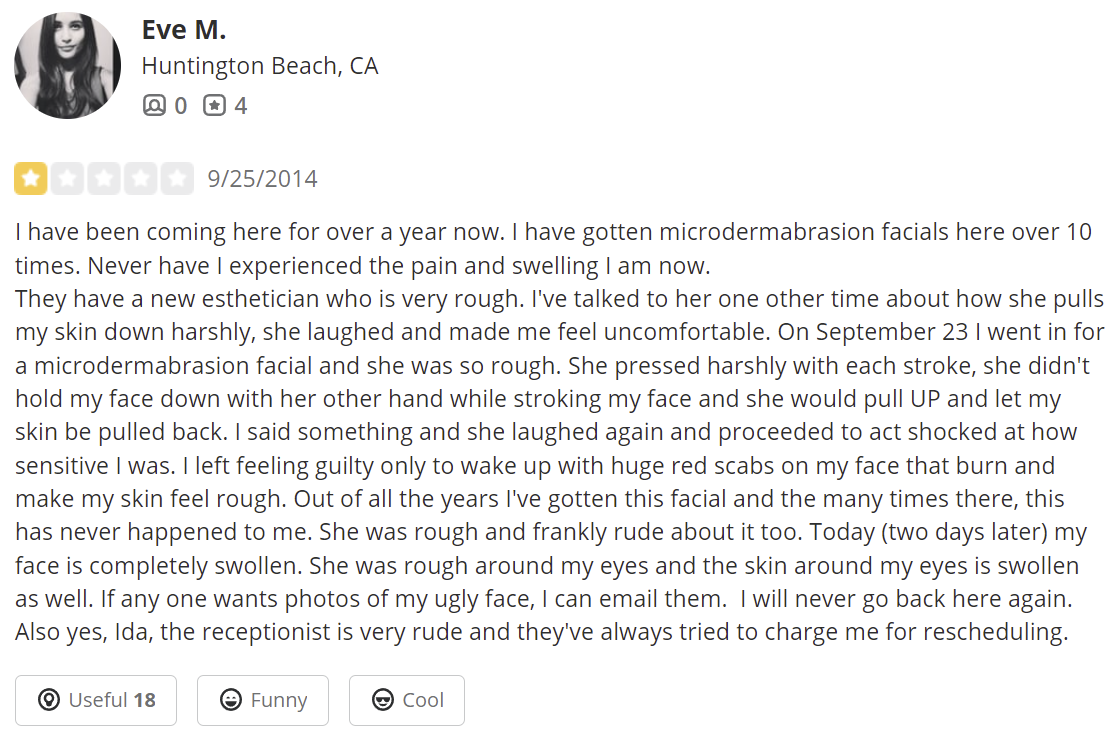Mark the review as Useful
This screenshot has width=1114, height=739.
[x=96, y=700]
